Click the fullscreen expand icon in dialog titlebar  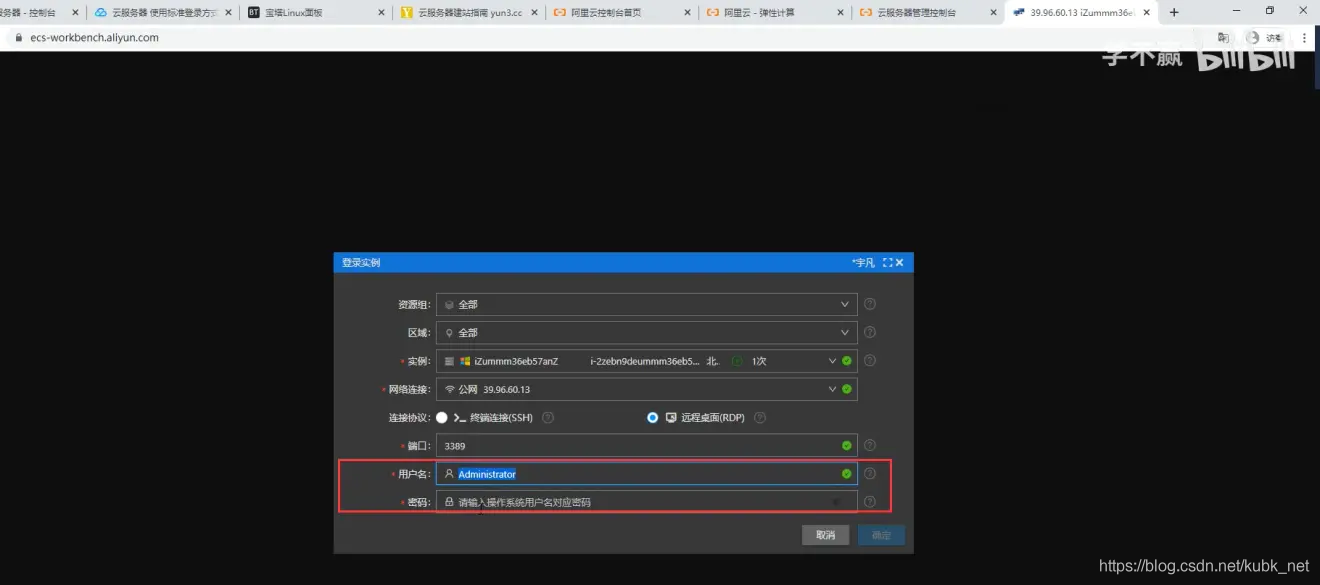coord(886,262)
